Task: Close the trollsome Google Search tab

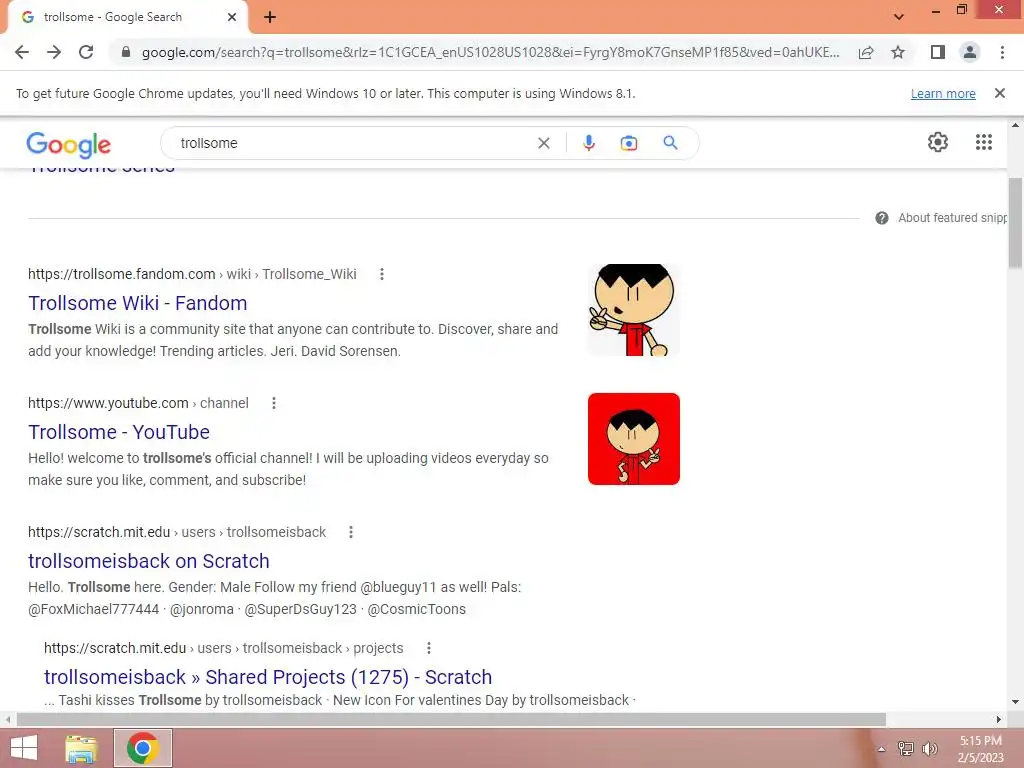Action: click(232, 17)
